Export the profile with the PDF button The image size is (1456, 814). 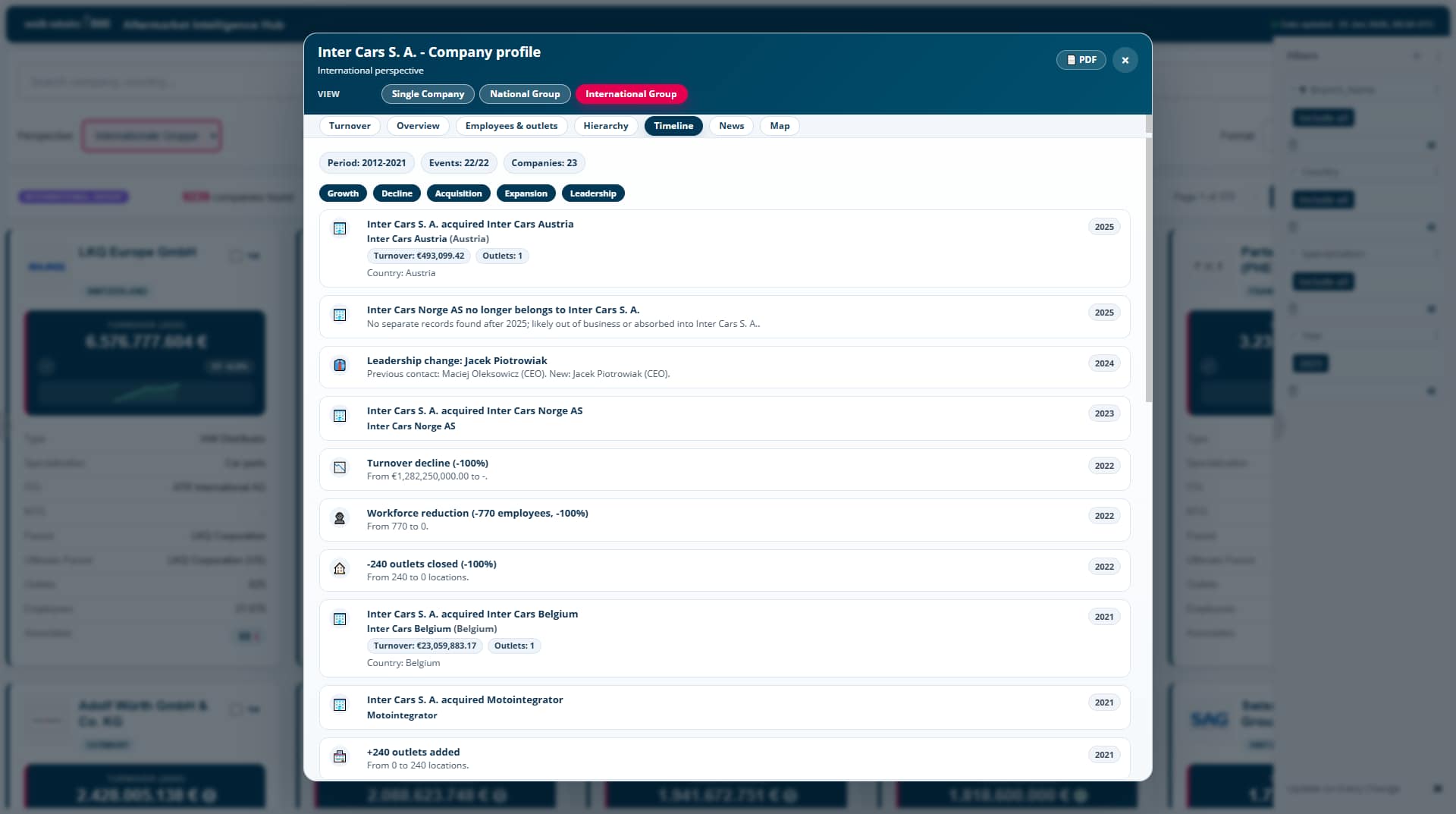[x=1081, y=60]
